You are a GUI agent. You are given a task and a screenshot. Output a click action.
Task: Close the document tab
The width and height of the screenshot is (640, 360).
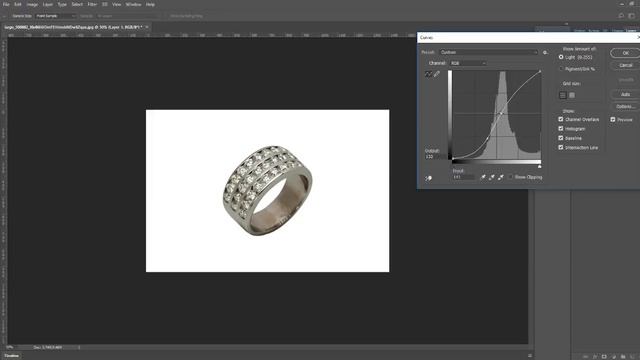pos(147,27)
